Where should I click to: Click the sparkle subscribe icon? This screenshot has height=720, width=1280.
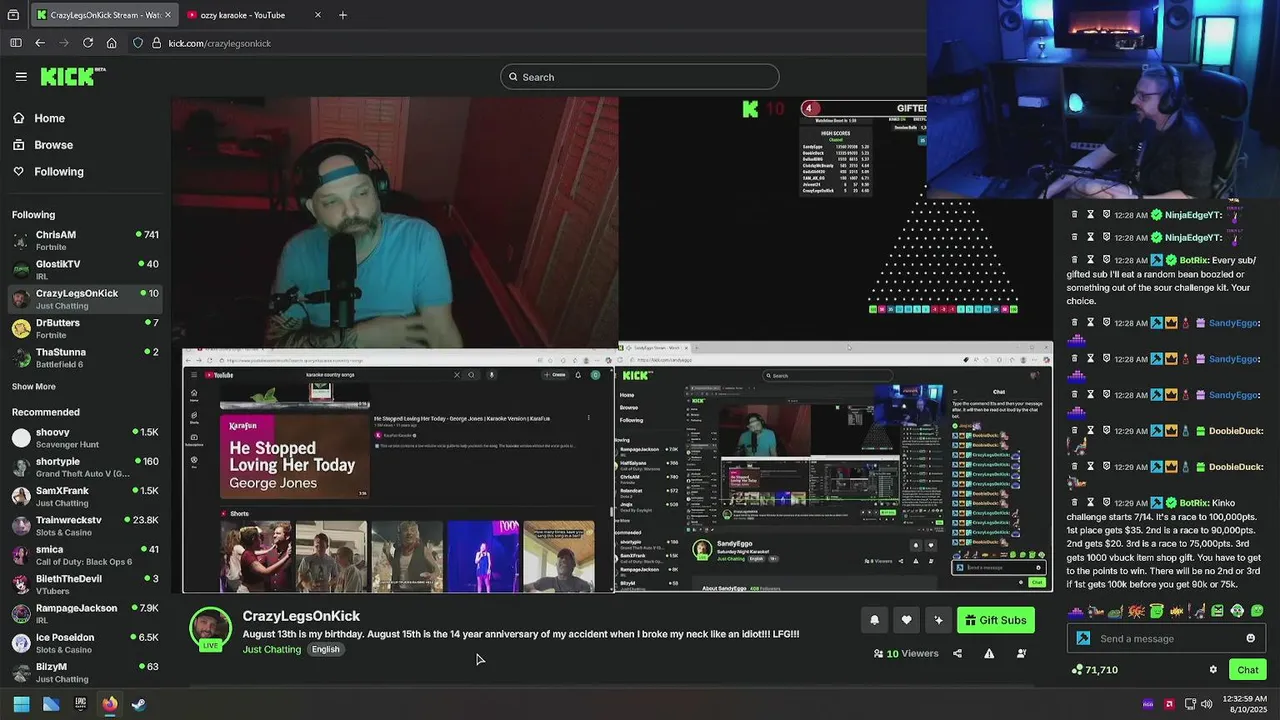tap(938, 620)
